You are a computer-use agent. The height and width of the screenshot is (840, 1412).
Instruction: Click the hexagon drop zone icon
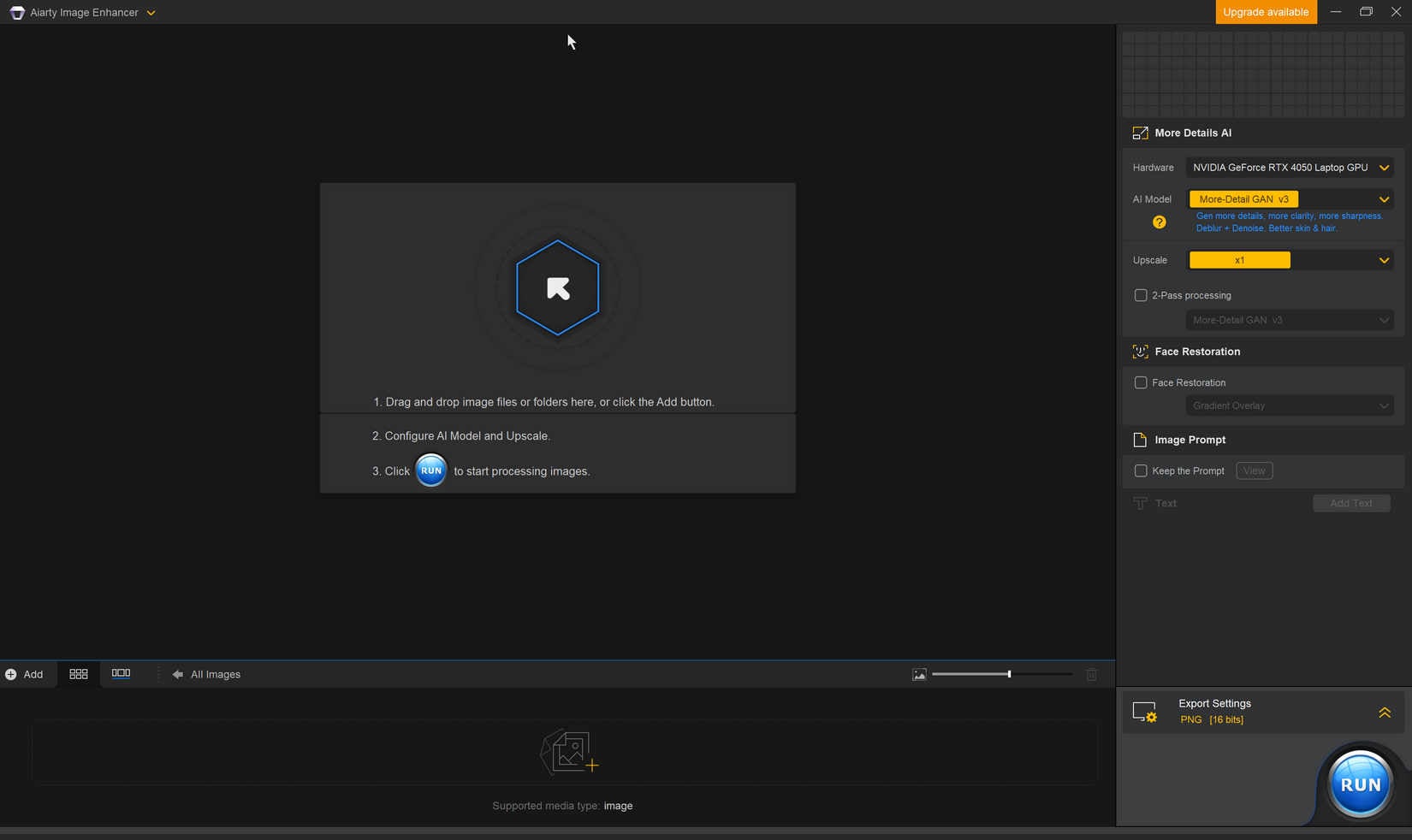pyautogui.click(x=557, y=288)
